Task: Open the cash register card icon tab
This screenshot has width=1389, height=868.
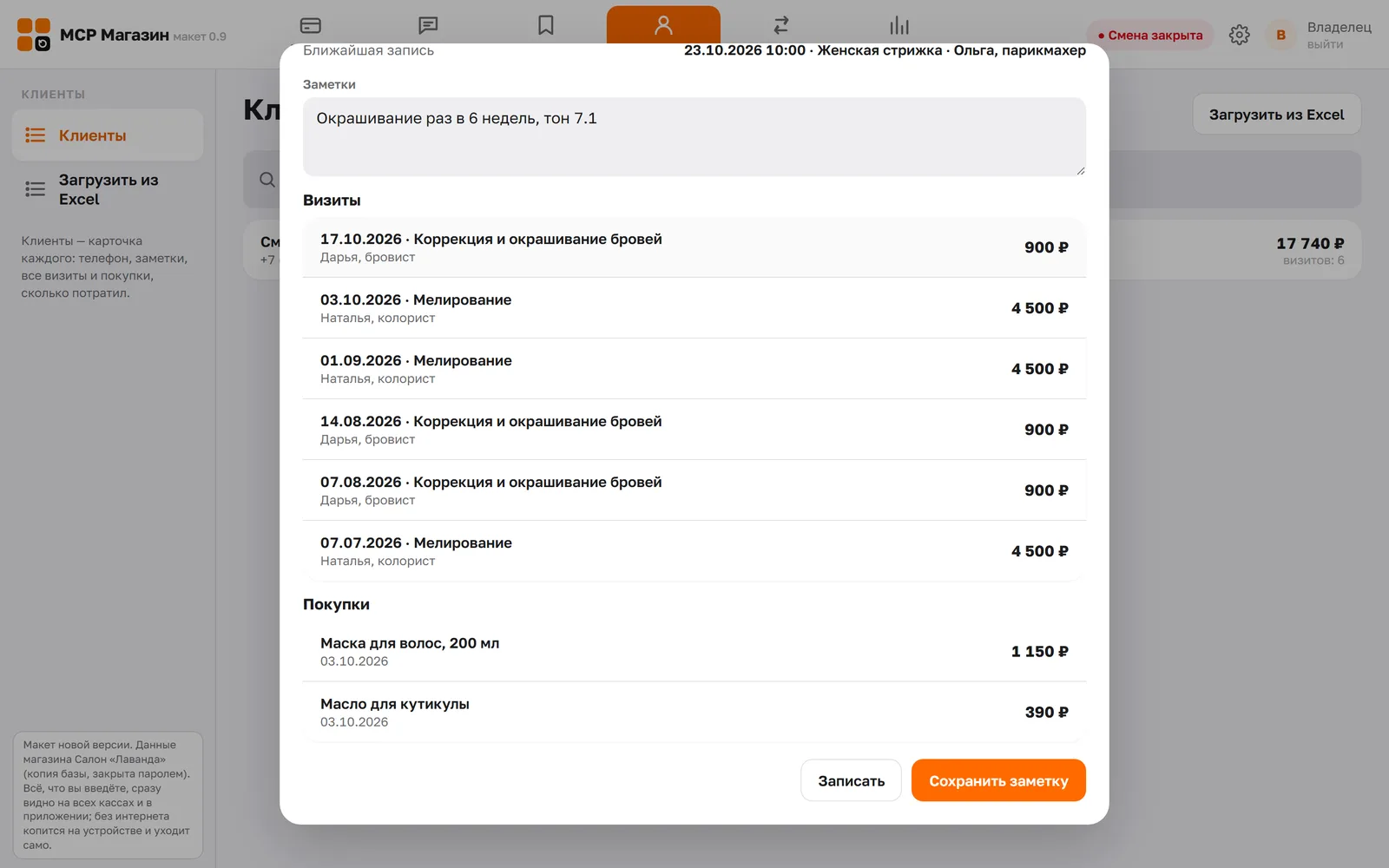Action: point(310,25)
